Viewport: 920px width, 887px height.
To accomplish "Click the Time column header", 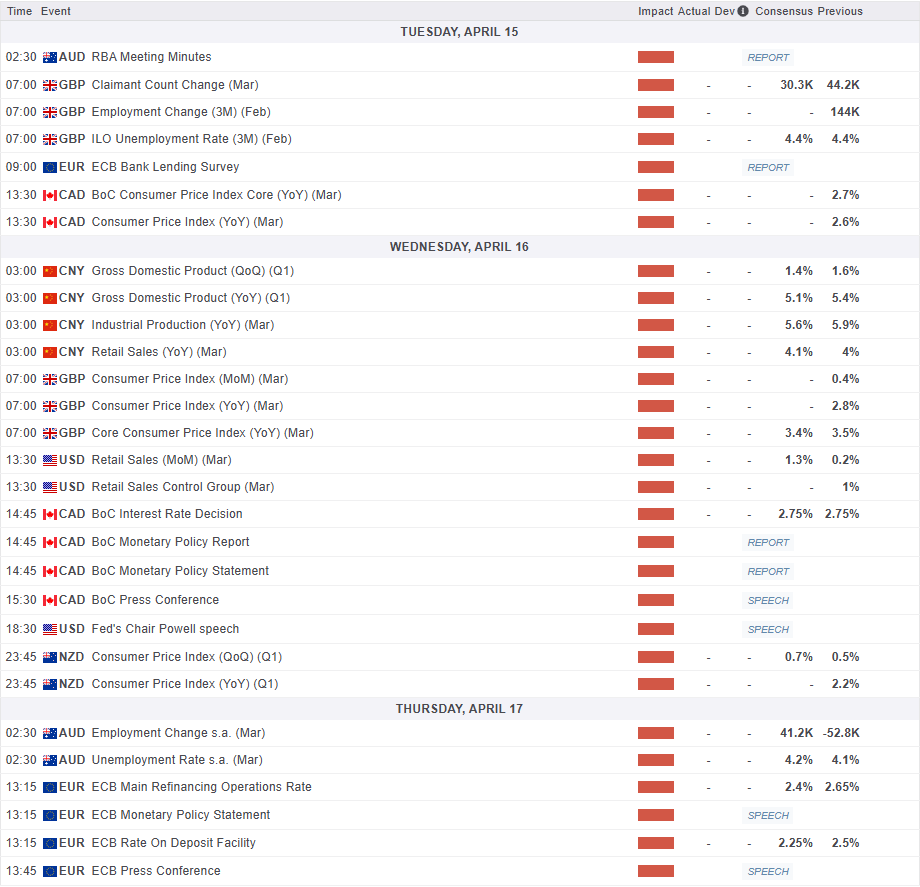I will 20,11.
